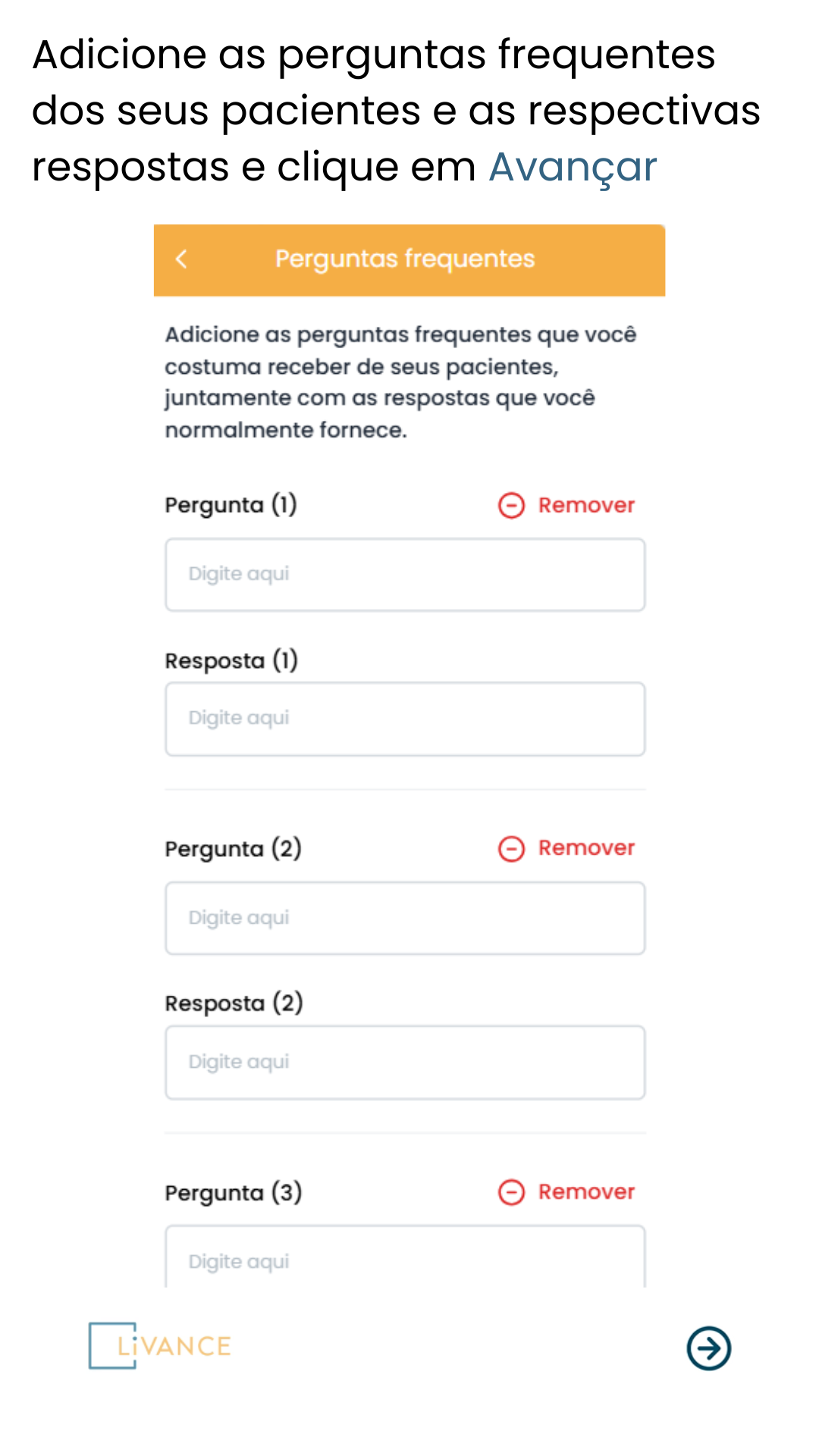Focus the Pergunta (3) input field
Screen dimensions: 819x1456
pos(405,1257)
